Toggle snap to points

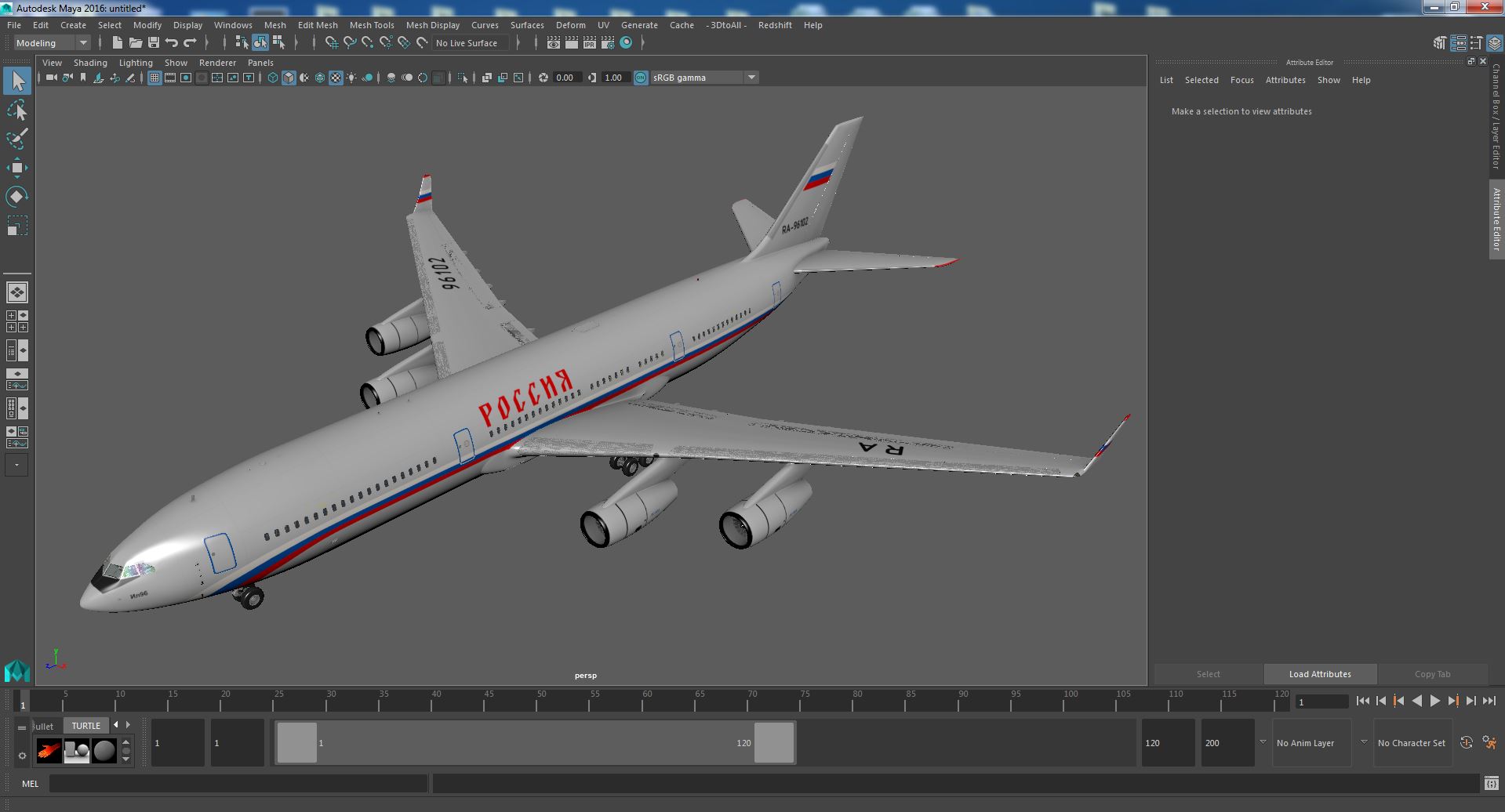[x=368, y=42]
